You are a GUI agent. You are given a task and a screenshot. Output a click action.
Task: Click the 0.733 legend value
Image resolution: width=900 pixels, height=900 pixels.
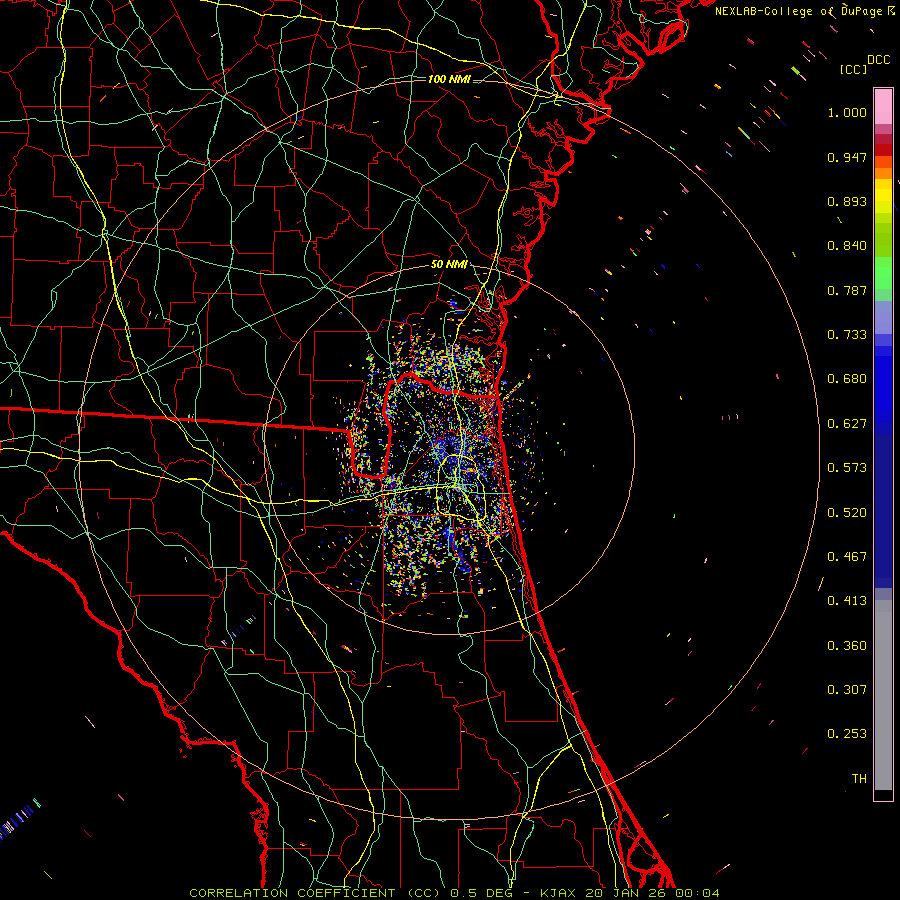847,335
